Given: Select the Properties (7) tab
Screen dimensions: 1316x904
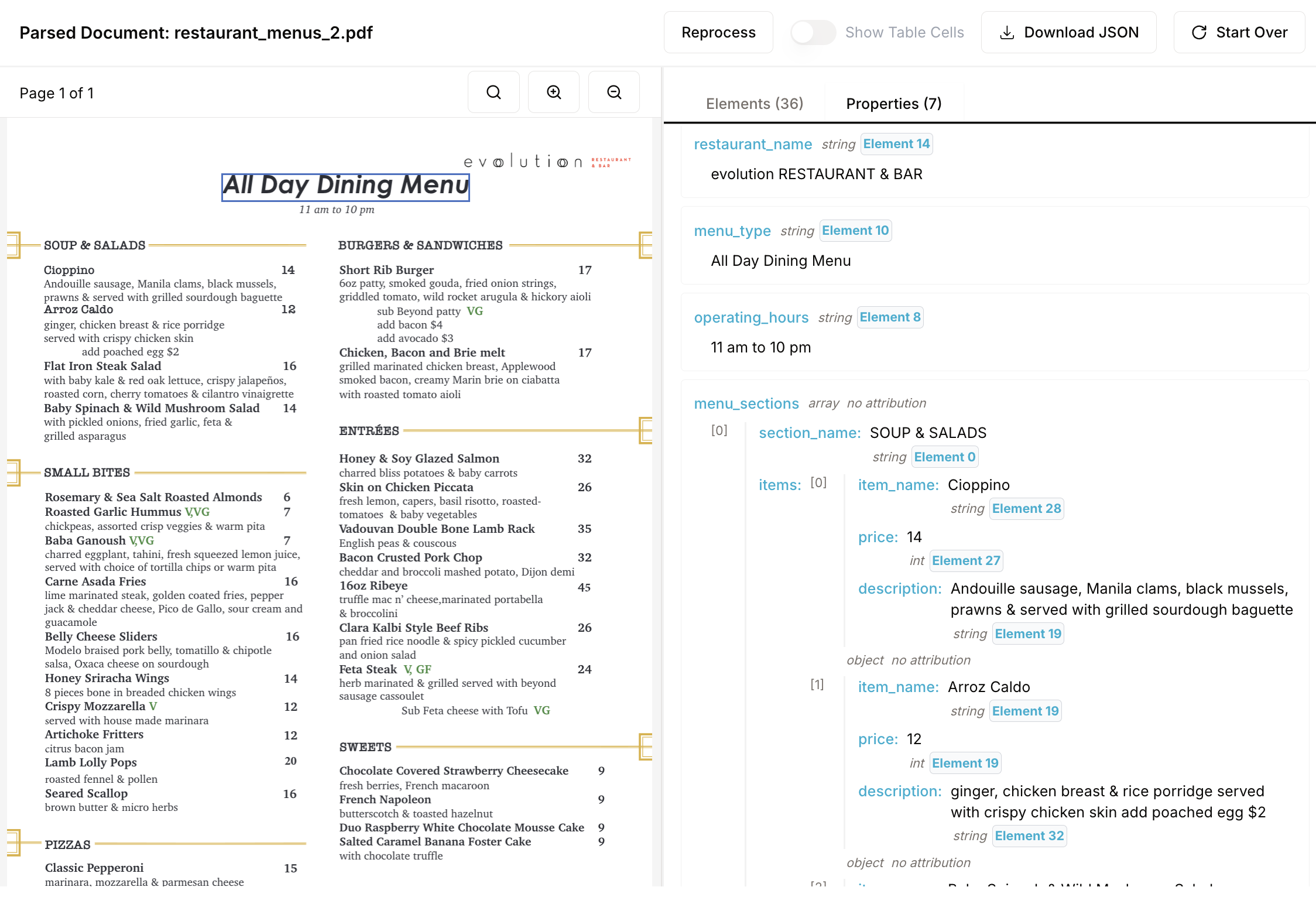Looking at the screenshot, I should click(893, 104).
